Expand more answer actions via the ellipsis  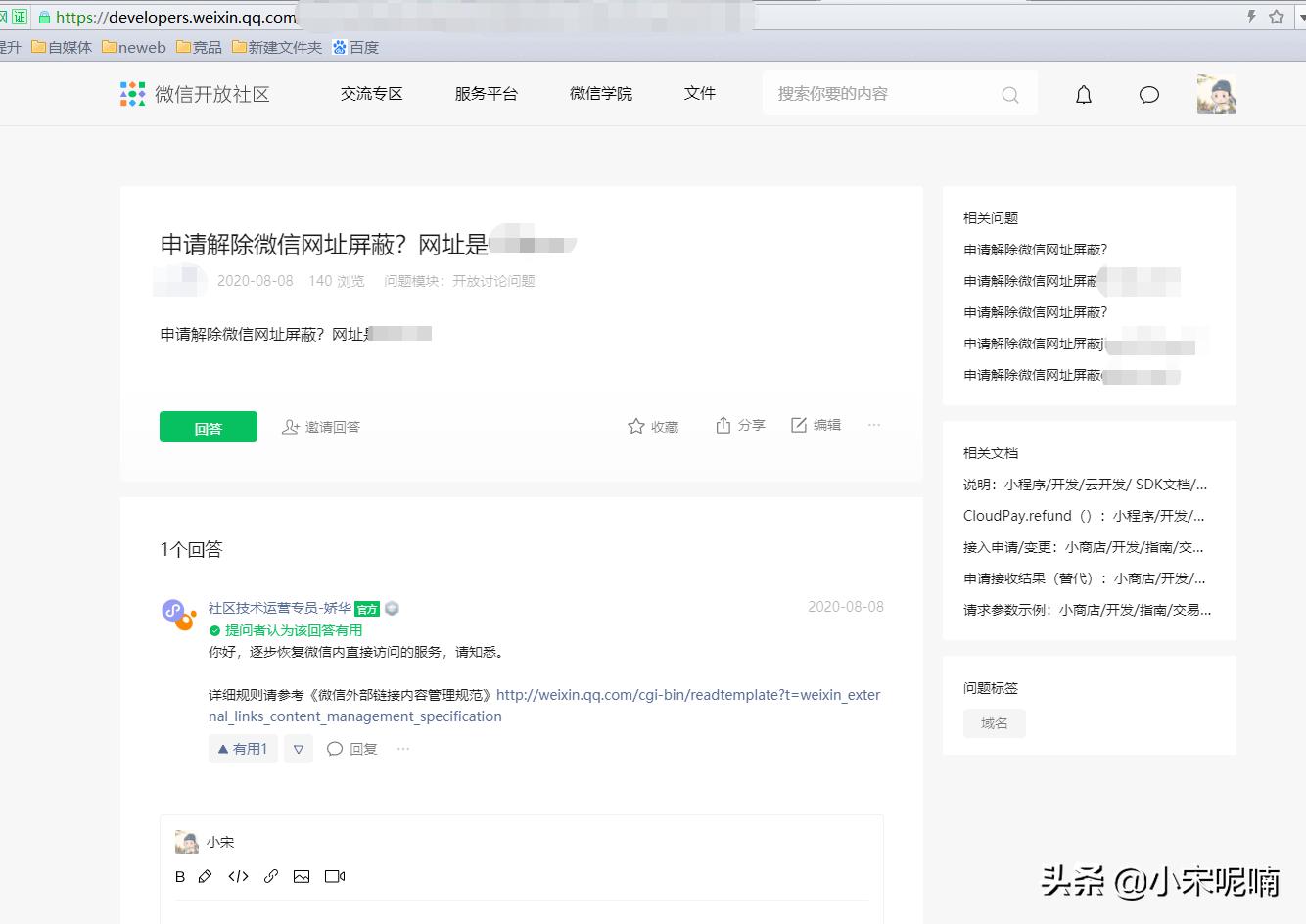pos(401,748)
